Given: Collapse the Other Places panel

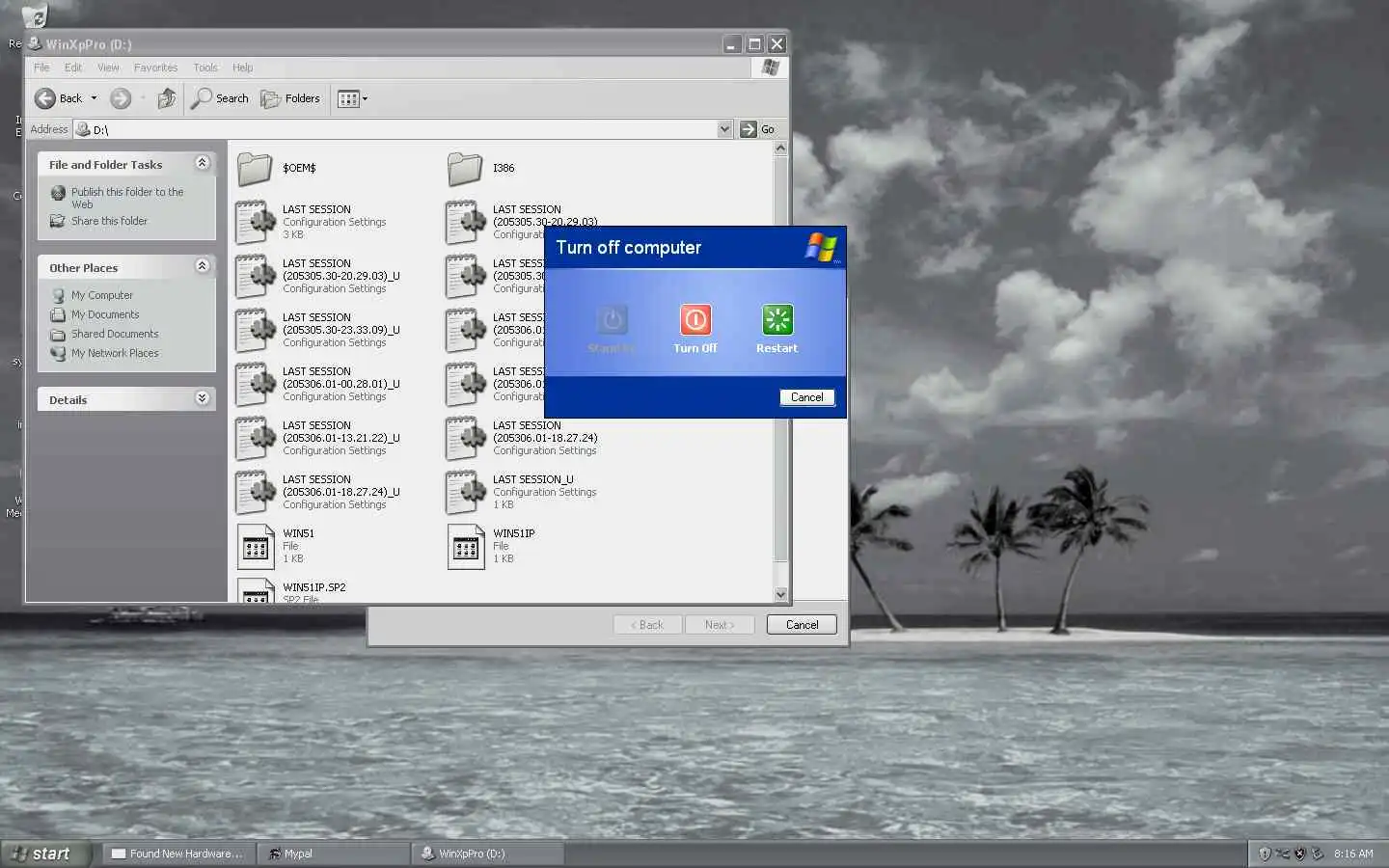Looking at the screenshot, I should (202, 266).
